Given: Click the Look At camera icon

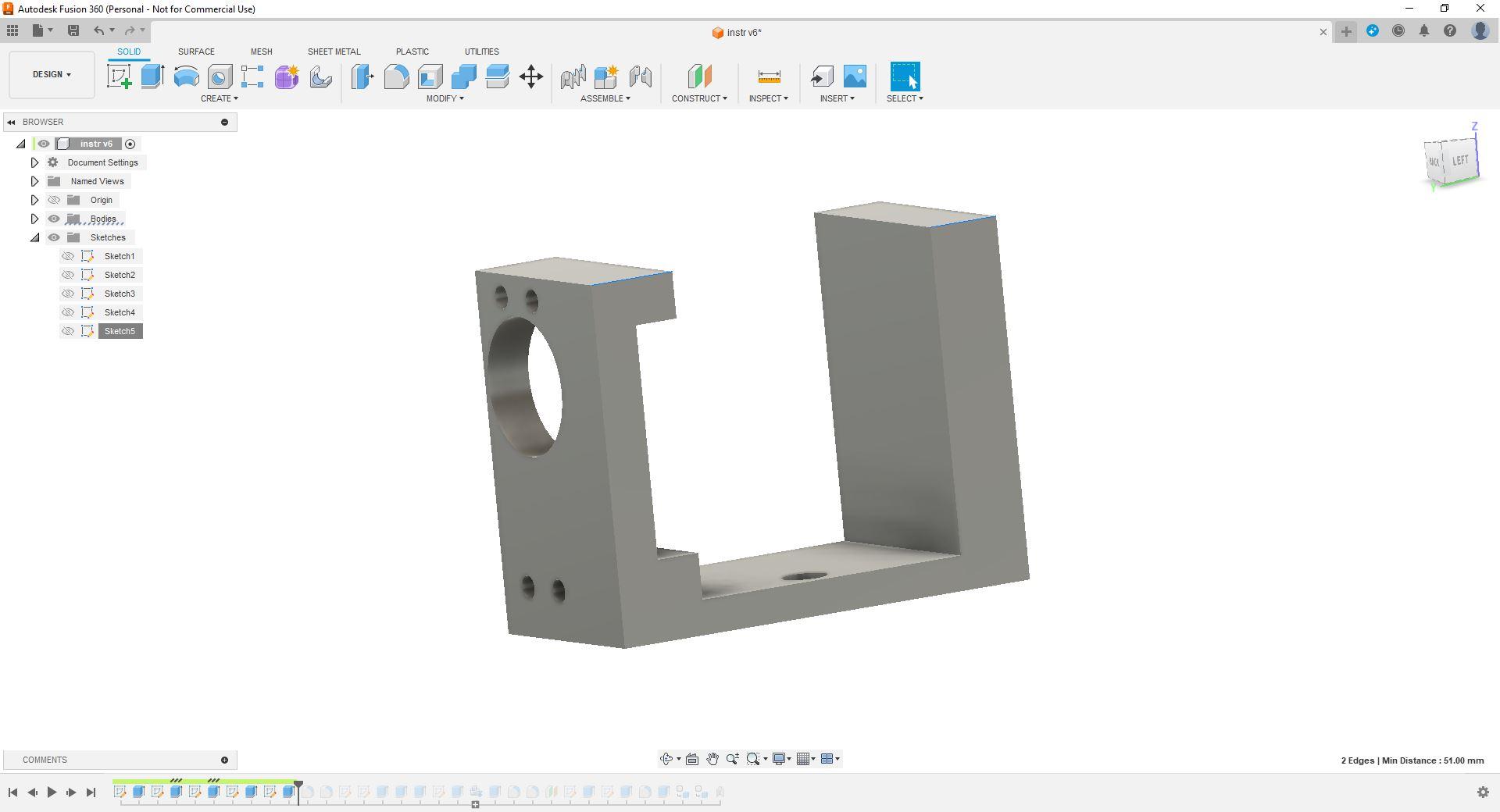Looking at the screenshot, I should point(692,759).
